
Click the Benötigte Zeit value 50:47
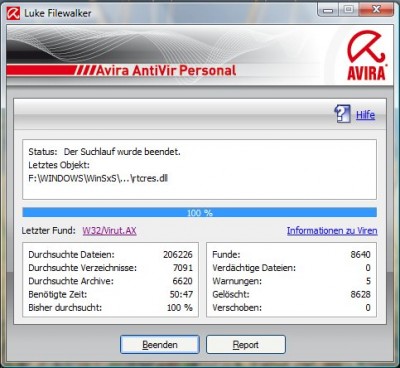tap(181, 294)
